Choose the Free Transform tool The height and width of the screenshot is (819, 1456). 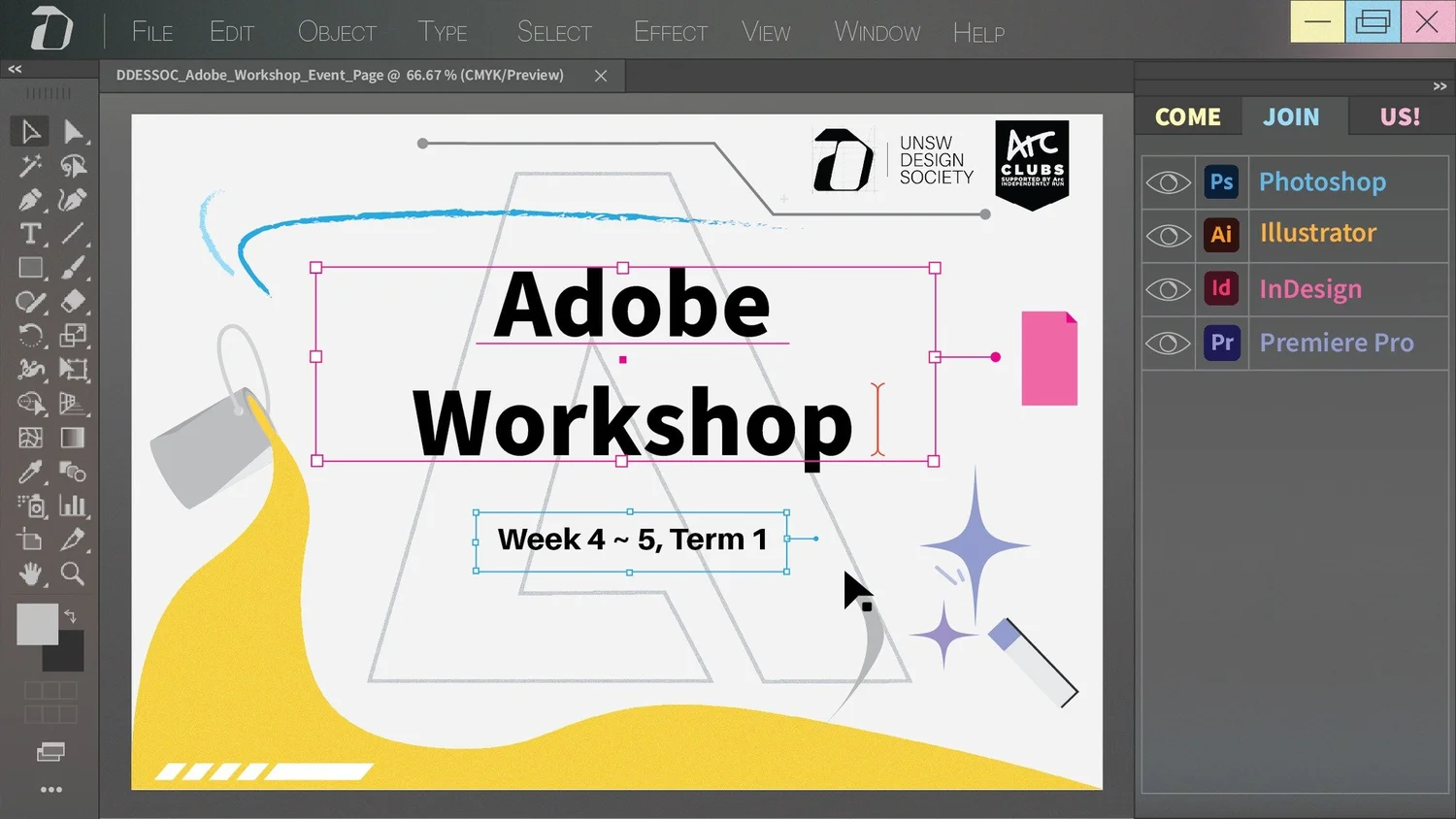coord(73,370)
